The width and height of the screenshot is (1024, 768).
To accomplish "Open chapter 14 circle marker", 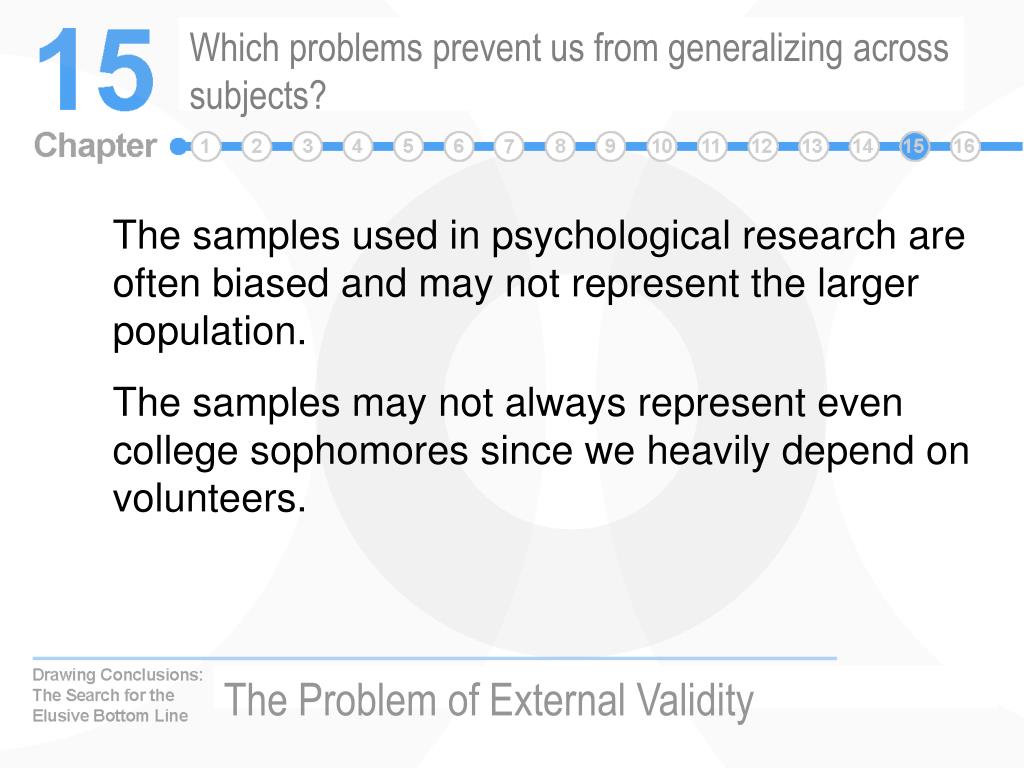I will click(x=863, y=146).
